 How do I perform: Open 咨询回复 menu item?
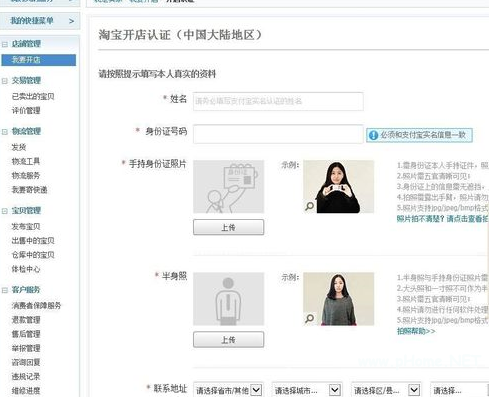(26, 362)
